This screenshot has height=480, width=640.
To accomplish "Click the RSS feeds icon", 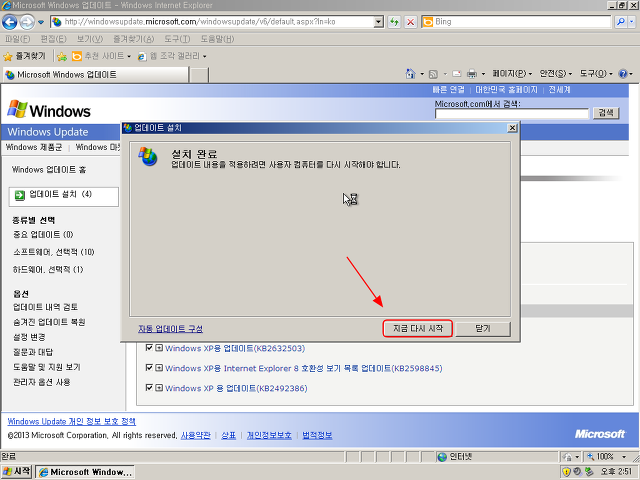I will click(x=433, y=74).
